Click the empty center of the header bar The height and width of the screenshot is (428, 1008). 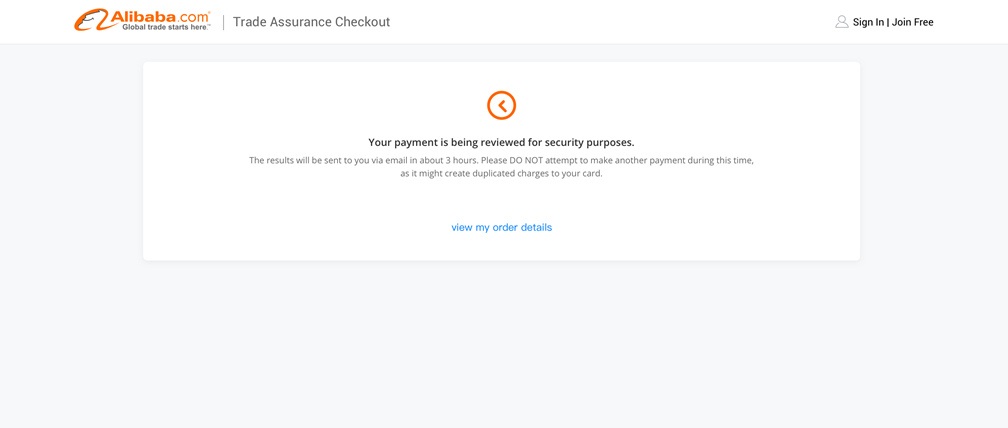(611, 22)
